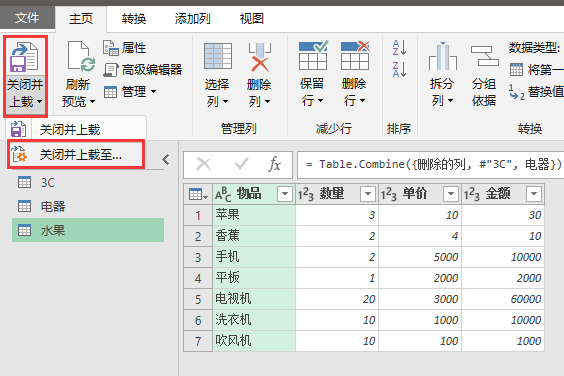Open 属性 properties
This screenshot has width=564, height=376.
(124, 48)
